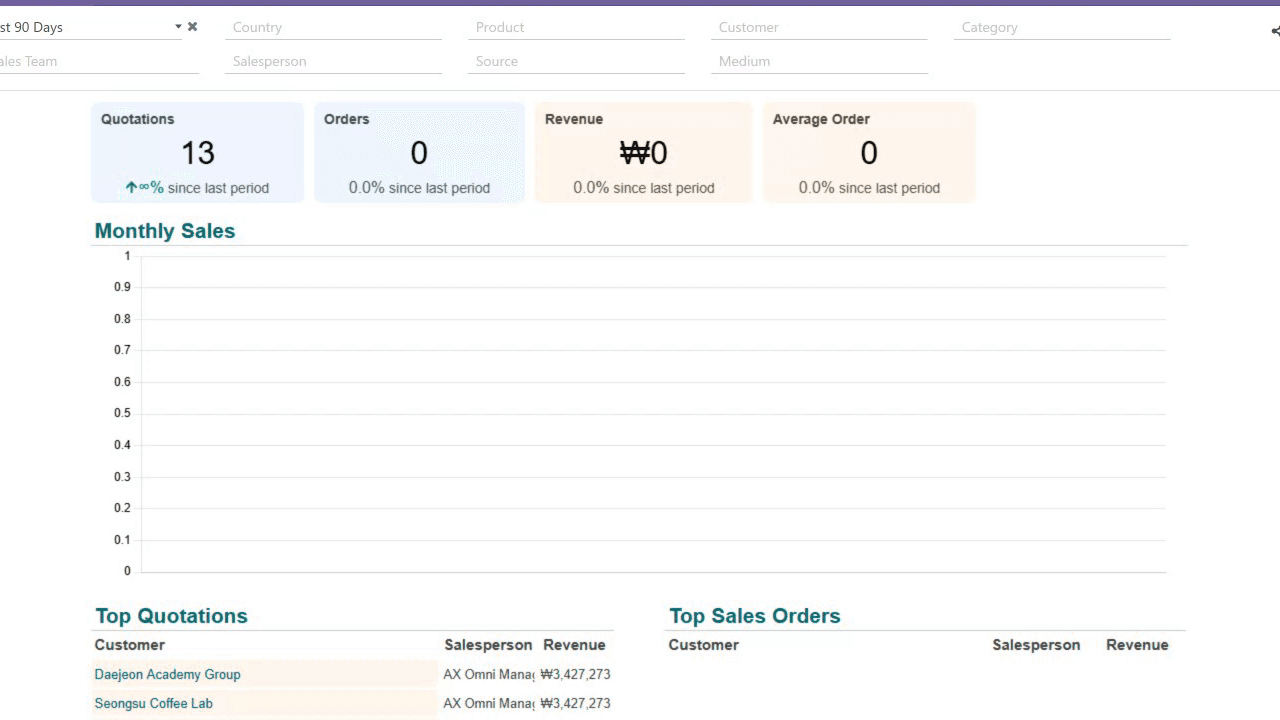Click the Source filter field
Viewport: 1280px width, 720px height.
tap(576, 62)
